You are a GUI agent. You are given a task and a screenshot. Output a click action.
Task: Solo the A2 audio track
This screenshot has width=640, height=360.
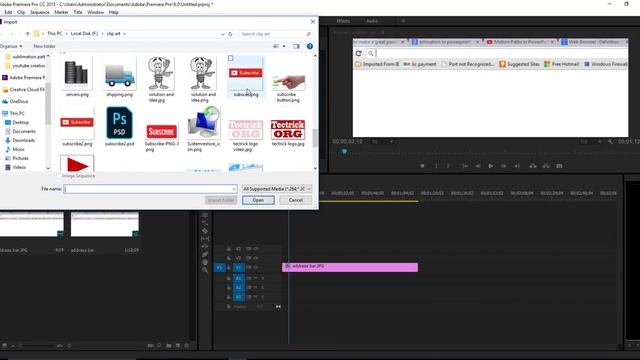[x=262, y=287]
